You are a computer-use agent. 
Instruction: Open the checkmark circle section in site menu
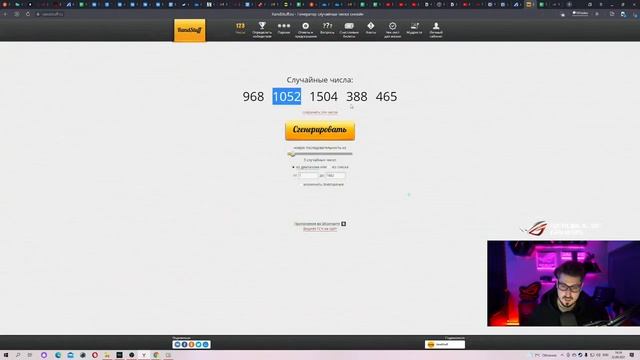pos(392,30)
